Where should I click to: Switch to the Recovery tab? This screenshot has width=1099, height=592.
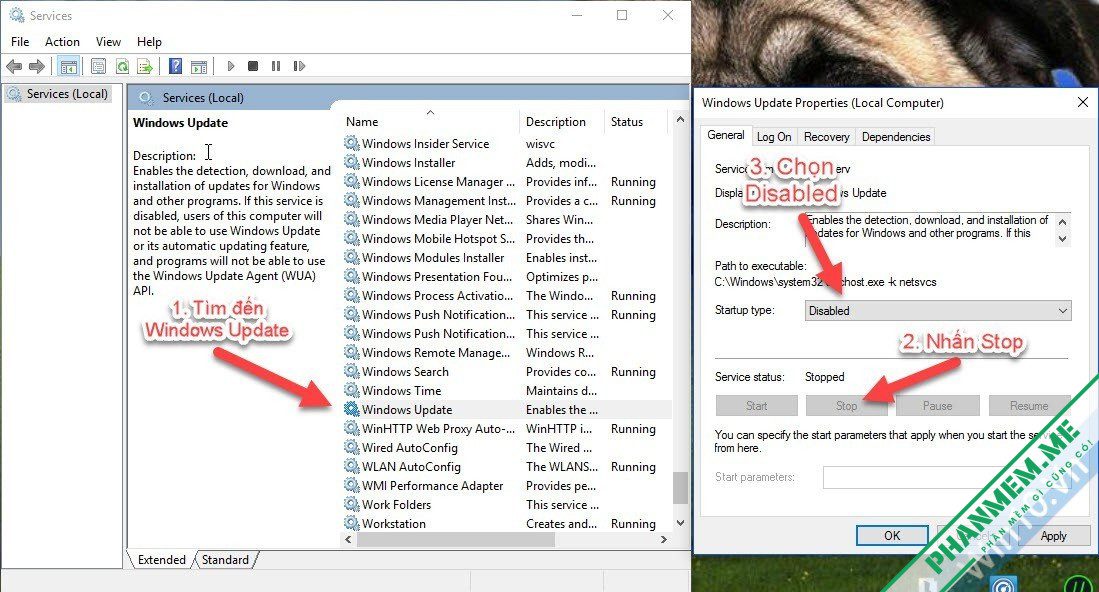coord(826,137)
